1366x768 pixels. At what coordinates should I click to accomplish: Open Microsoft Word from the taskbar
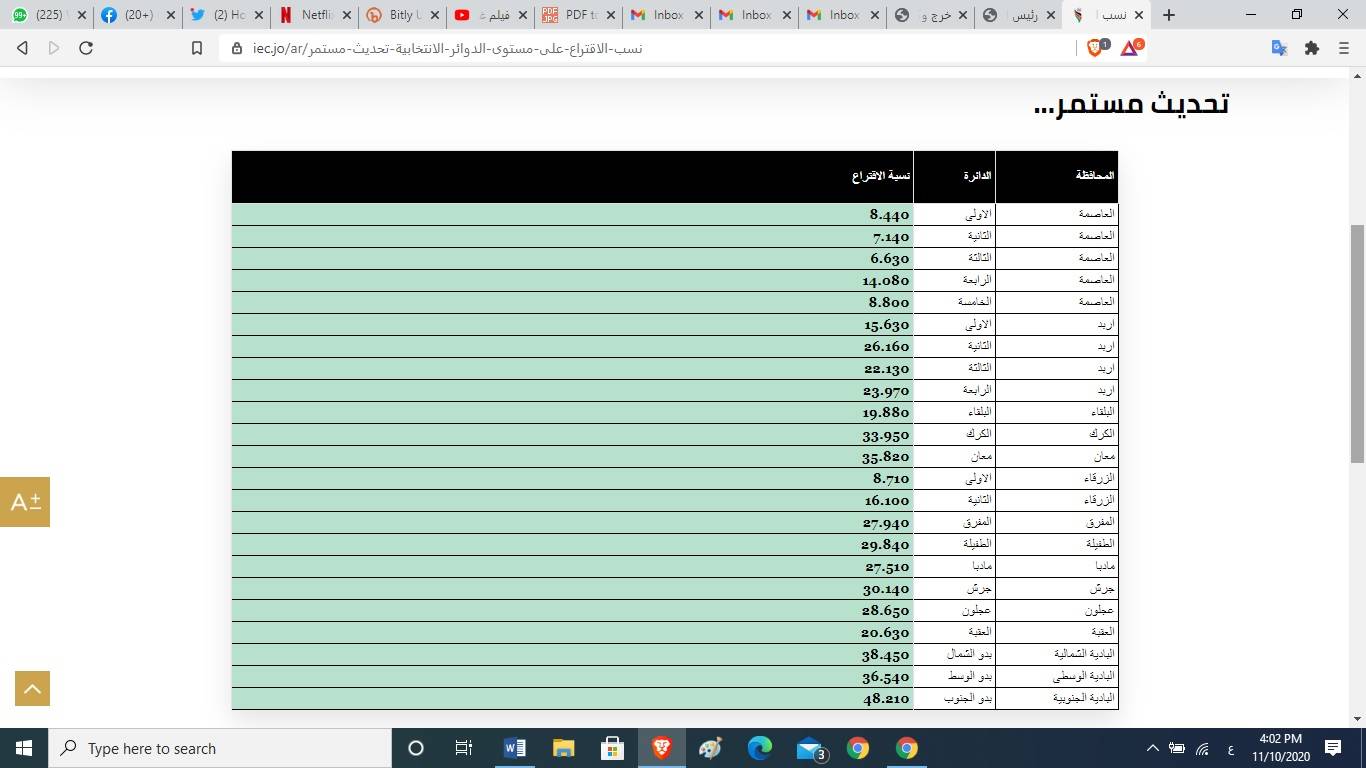tap(515, 748)
